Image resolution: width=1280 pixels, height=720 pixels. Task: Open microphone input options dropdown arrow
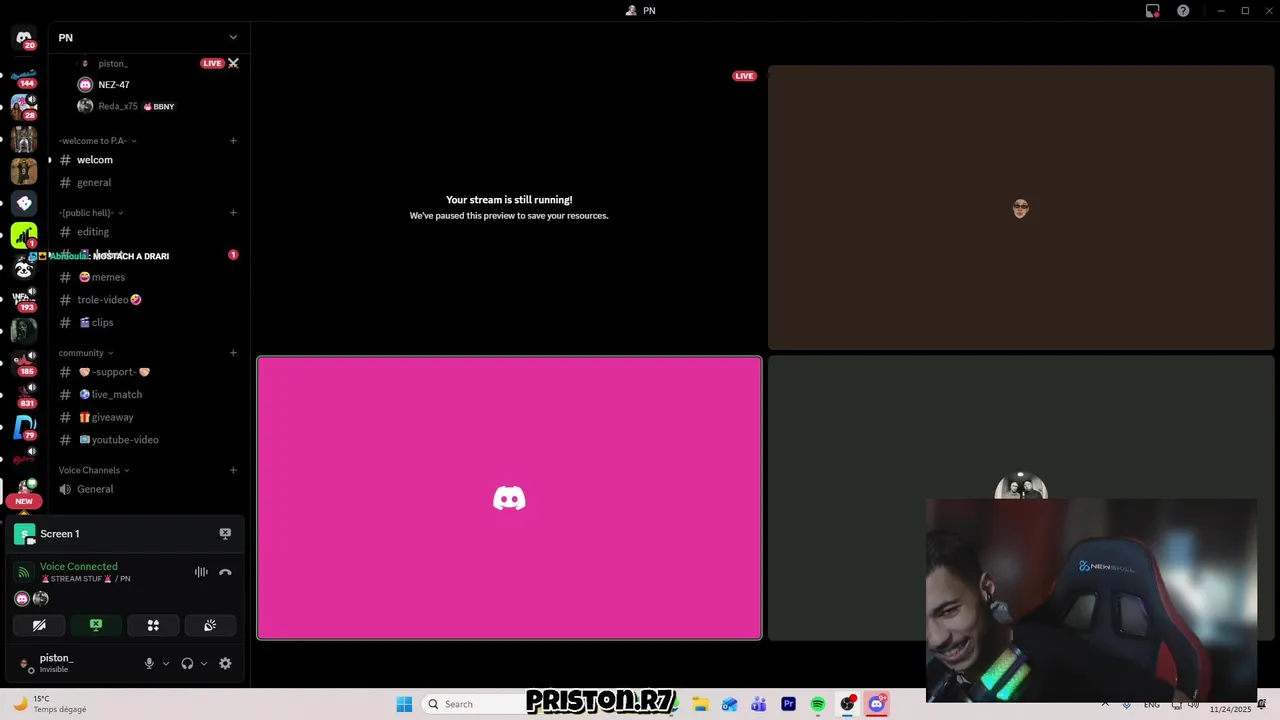point(166,663)
